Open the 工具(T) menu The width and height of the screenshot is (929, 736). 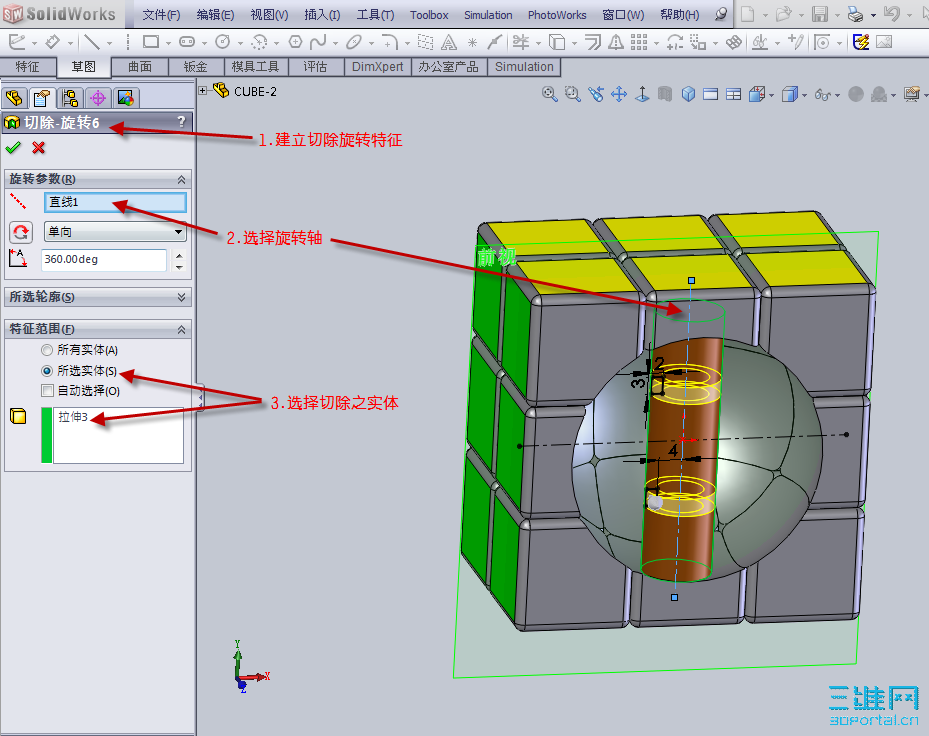coord(375,15)
